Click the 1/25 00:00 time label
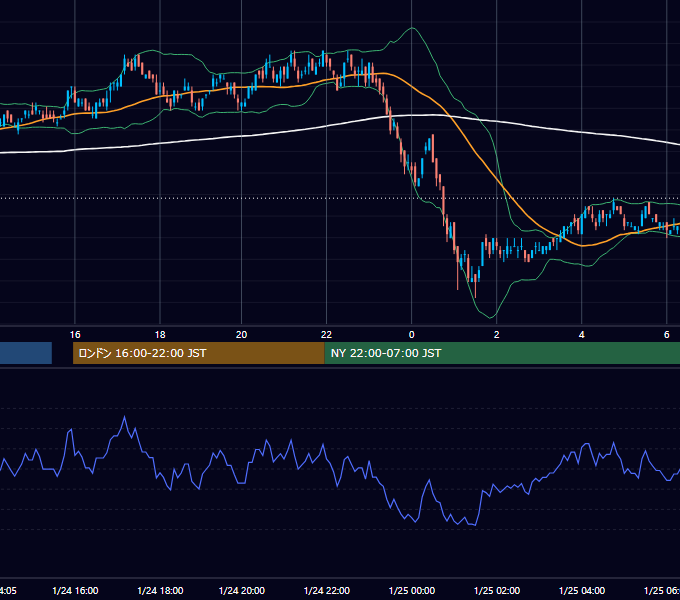The image size is (680, 600). click(x=412, y=590)
